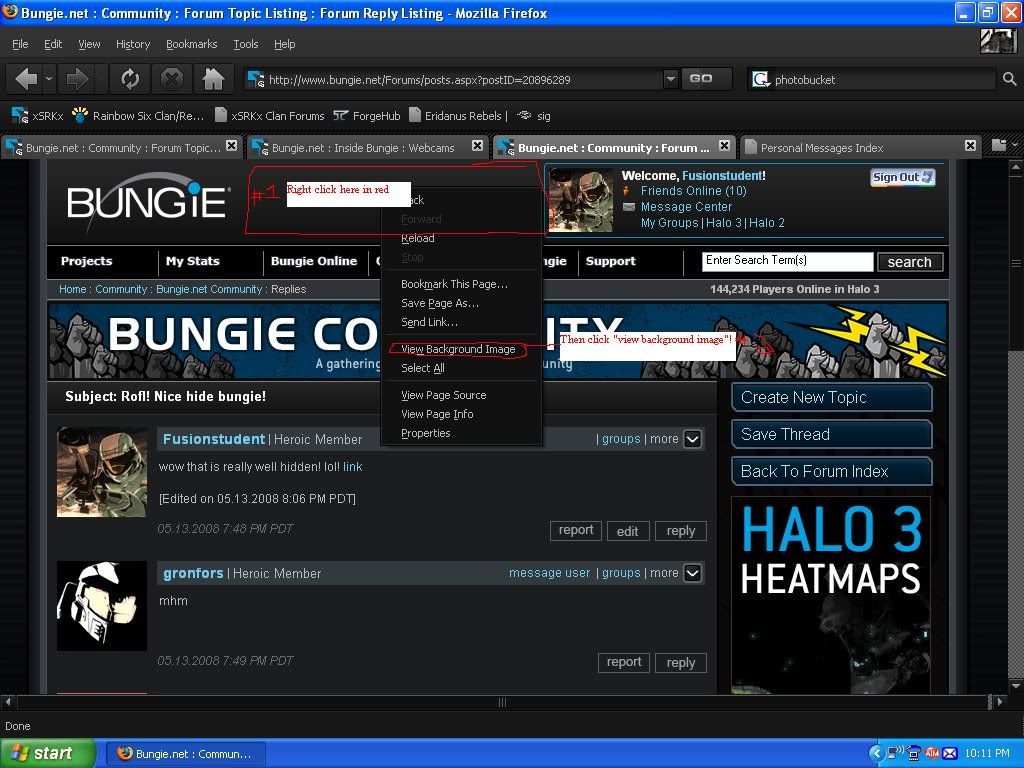Click the search magnifier icon in search bar
The image size is (1024, 768).
pyautogui.click(x=1010, y=79)
